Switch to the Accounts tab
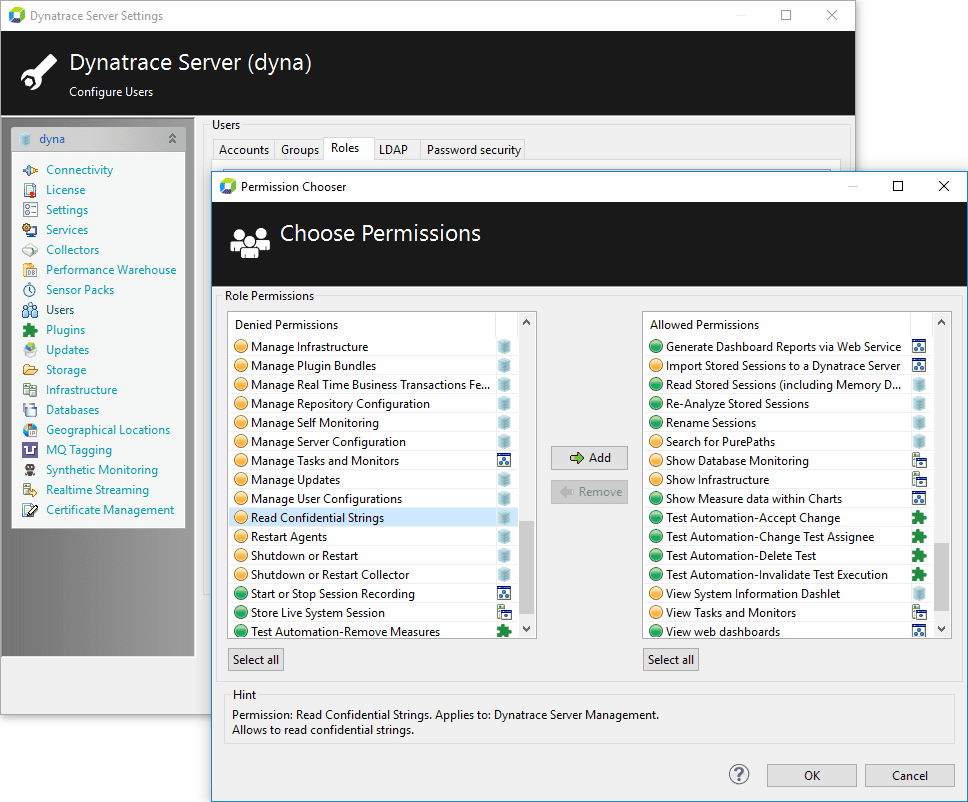Image resolution: width=968 pixels, height=802 pixels. click(x=244, y=150)
